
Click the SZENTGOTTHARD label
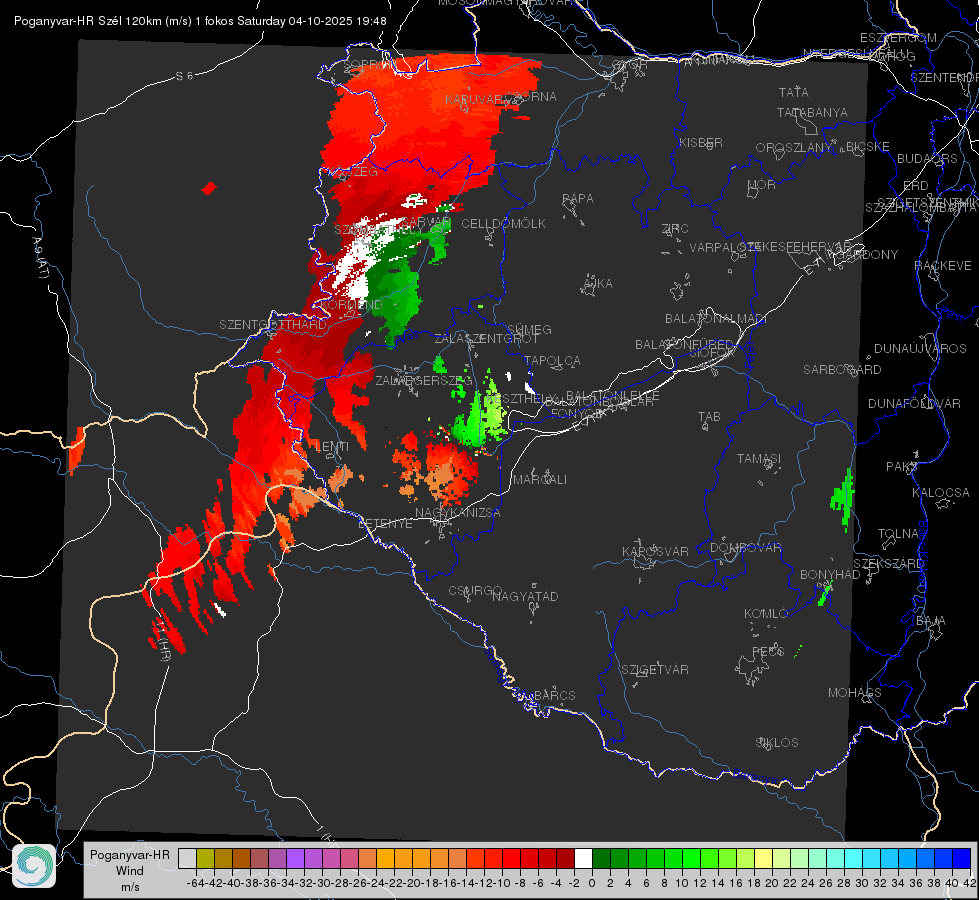point(273,325)
